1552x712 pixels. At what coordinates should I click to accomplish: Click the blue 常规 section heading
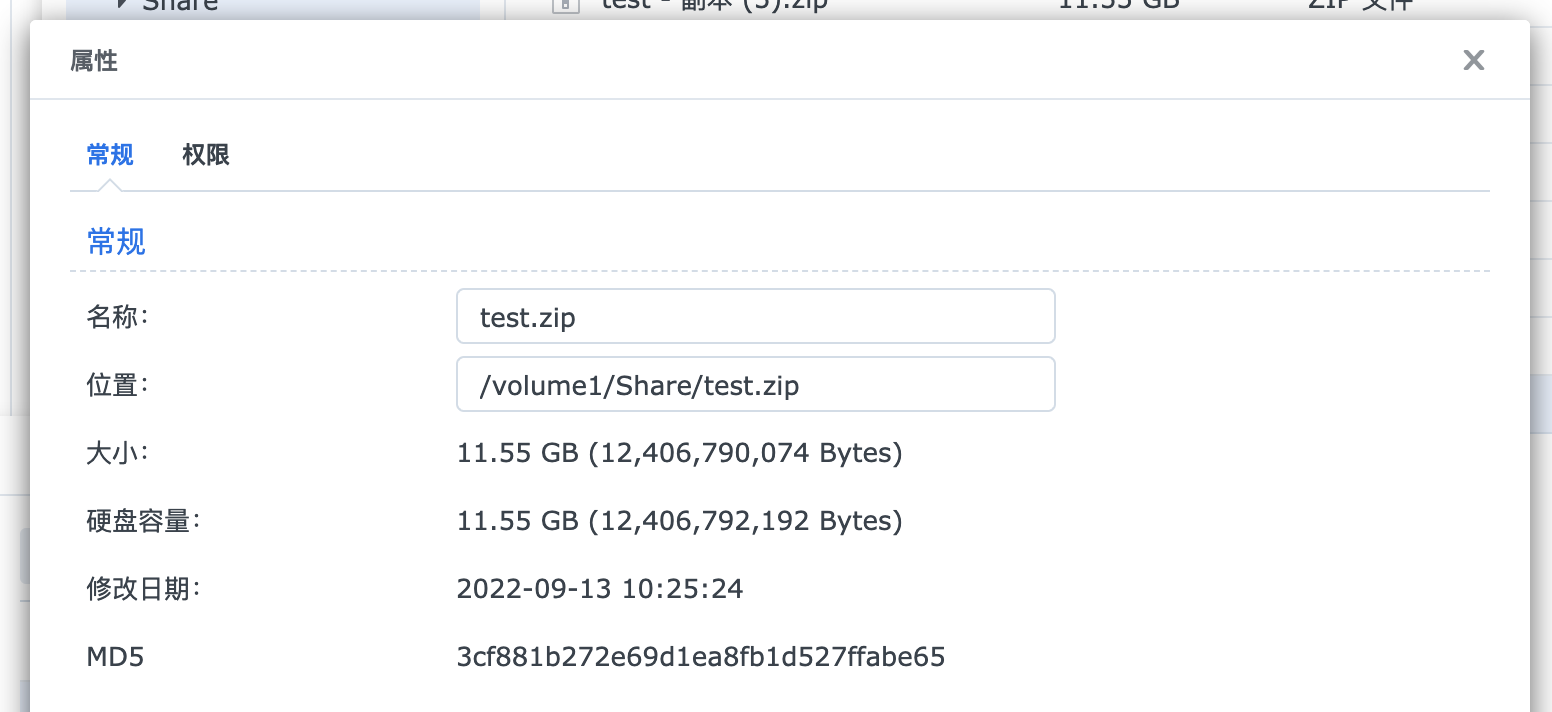coord(116,241)
